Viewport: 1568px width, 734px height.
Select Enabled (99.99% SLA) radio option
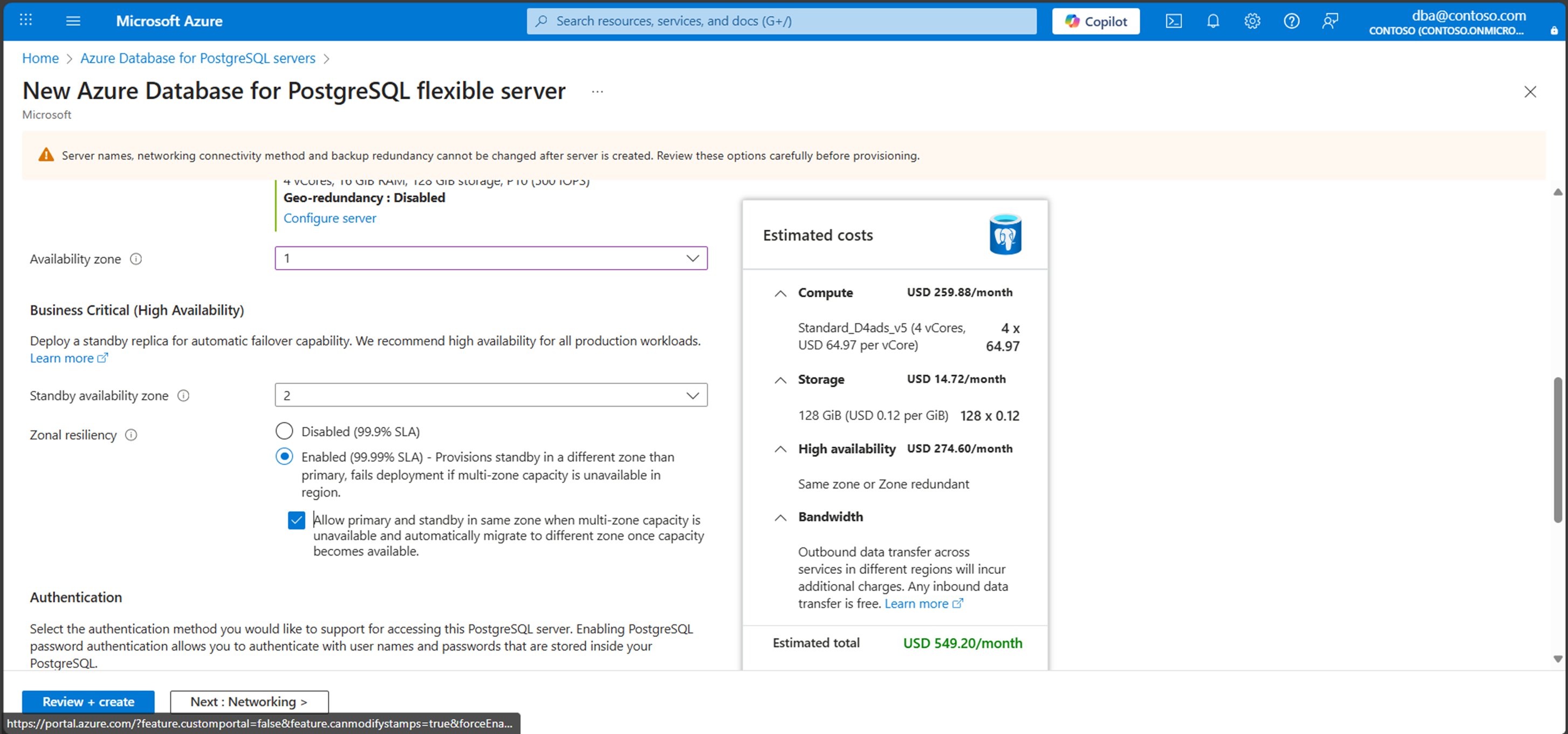pyautogui.click(x=284, y=456)
